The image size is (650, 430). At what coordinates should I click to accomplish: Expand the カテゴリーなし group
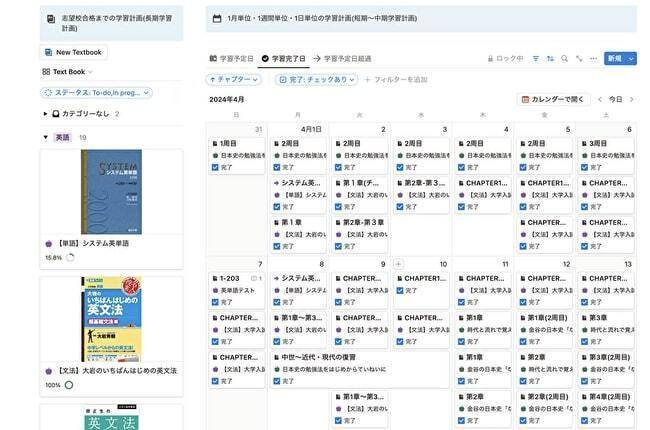tap(45, 114)
